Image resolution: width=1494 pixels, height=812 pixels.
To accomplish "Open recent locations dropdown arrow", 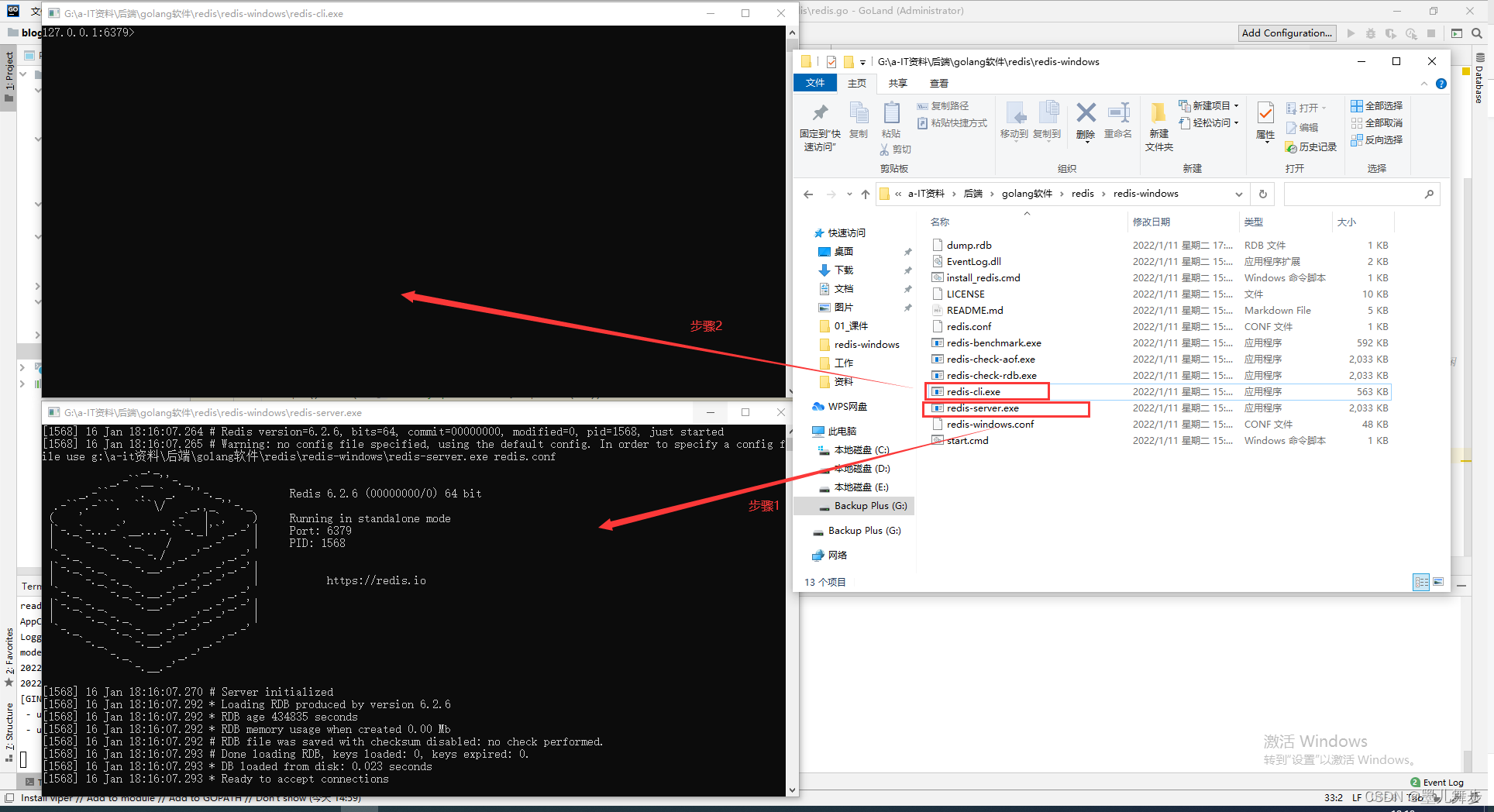I will 849,194.
